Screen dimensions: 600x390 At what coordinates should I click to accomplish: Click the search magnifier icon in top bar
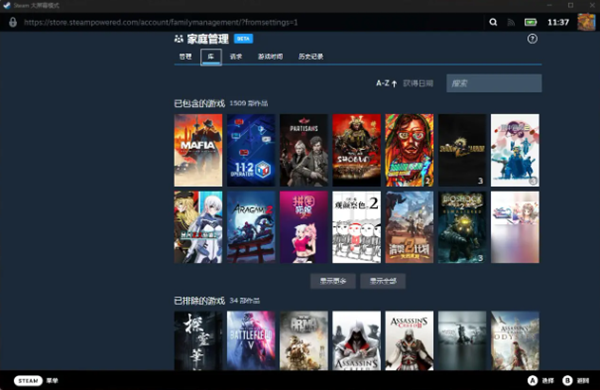(x=493, y=22)
